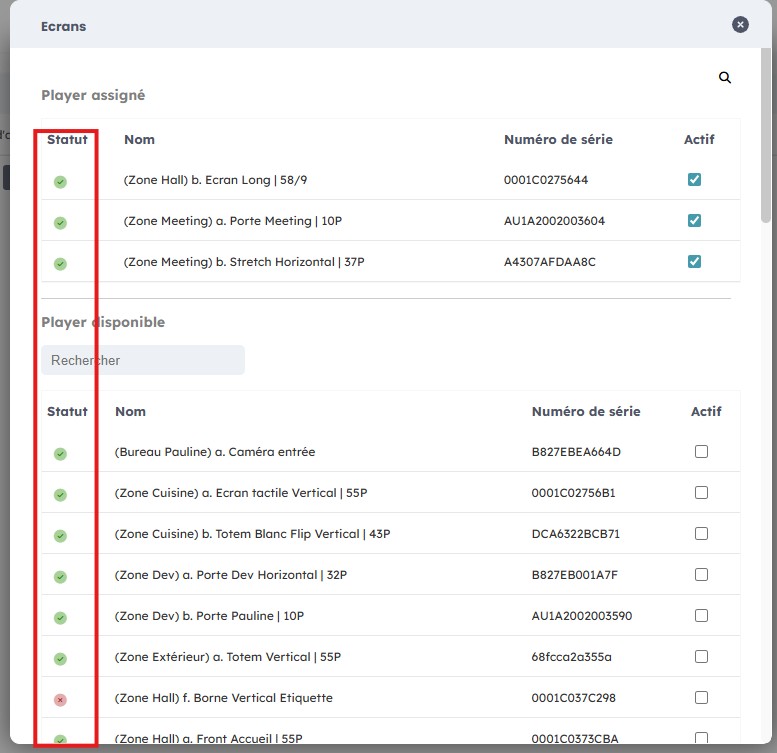
Task: Click status icon for Porte Meeting 10P
Action: pyautogui.click(x=60, y=222)
